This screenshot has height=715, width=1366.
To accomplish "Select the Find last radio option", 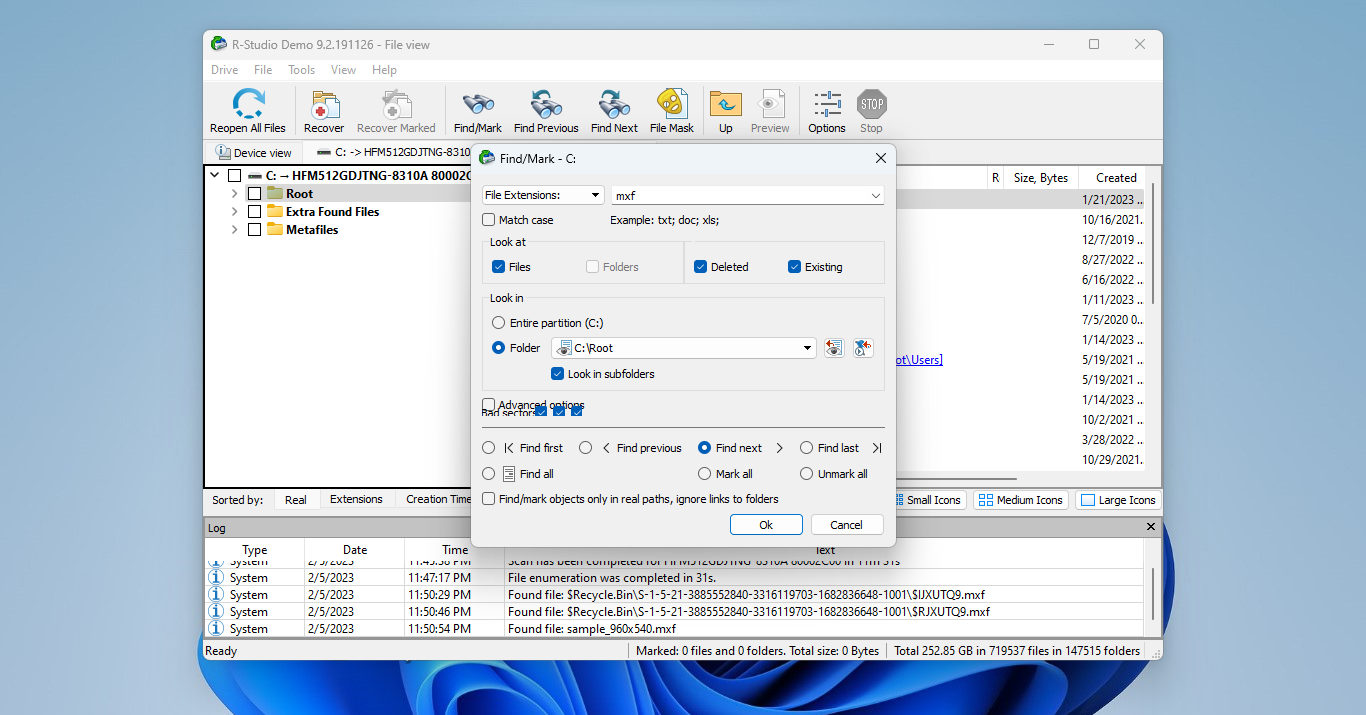I will click(807, 448).
